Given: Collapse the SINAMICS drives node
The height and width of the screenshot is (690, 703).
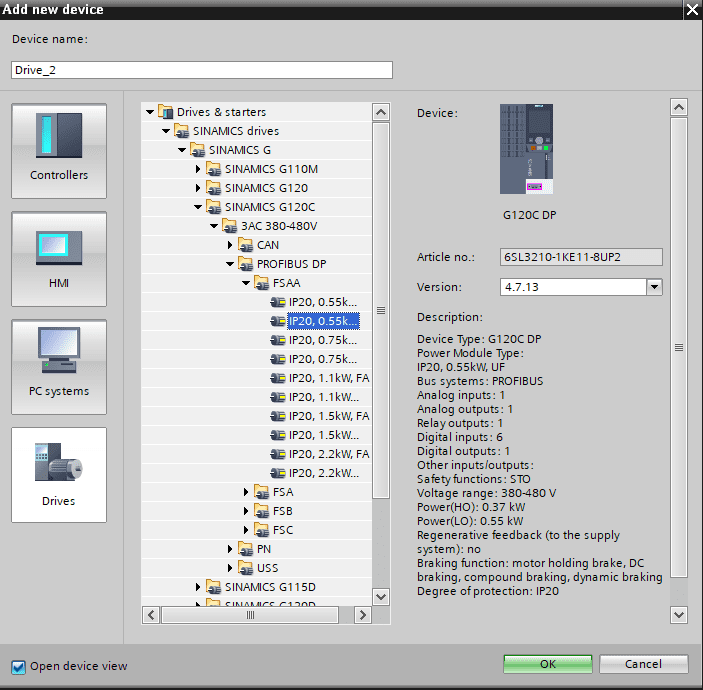Looking at the screenshot, I should [166, 131].
